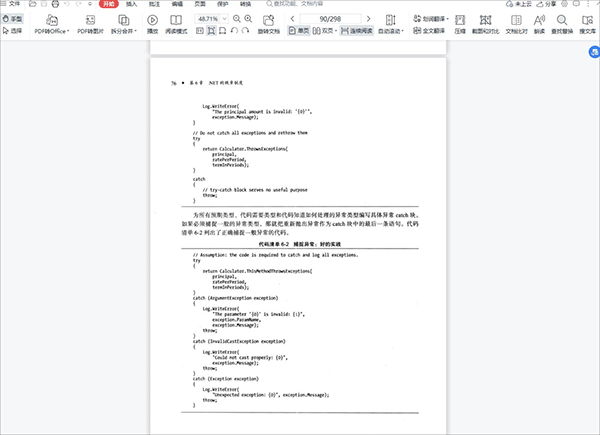Click the actual size icon
Screen dimensions: 600x435
pos(200,31)
